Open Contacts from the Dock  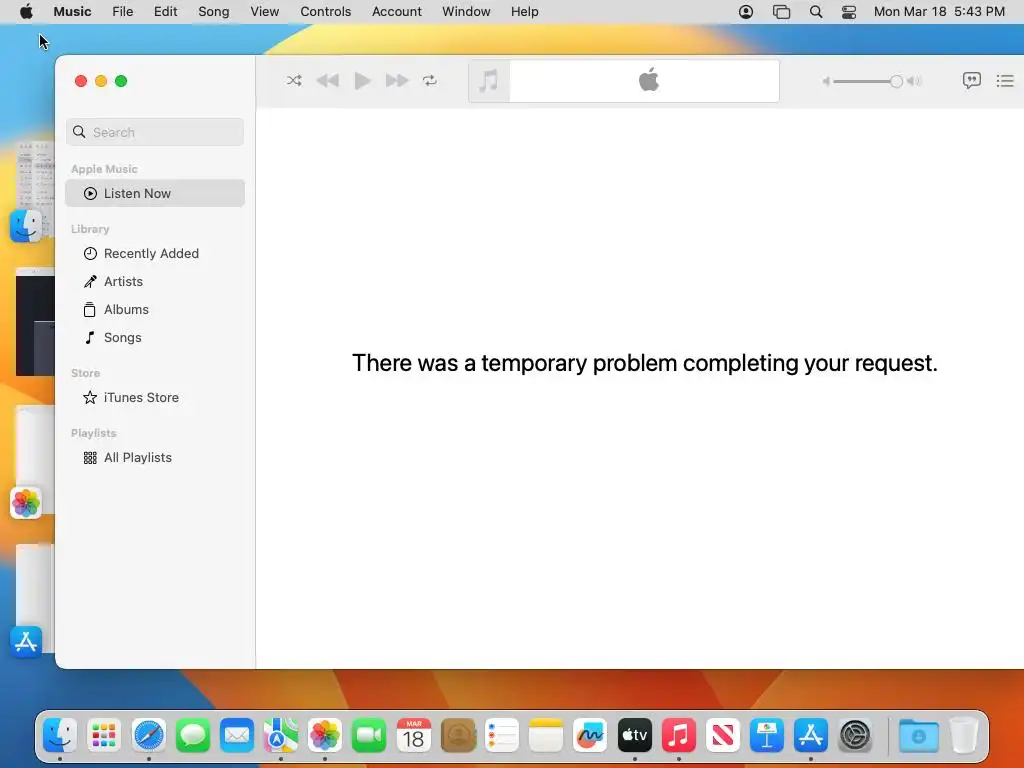[458, 735]
